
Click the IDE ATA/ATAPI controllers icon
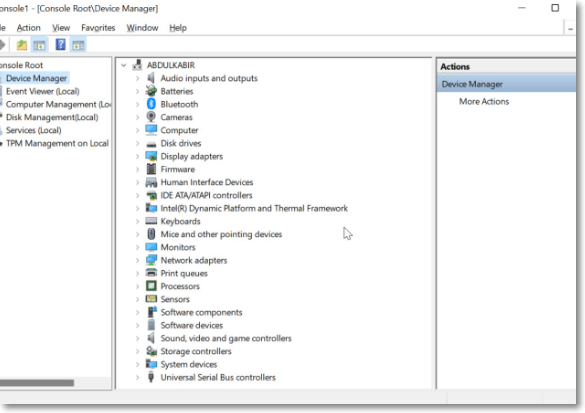click(151, 195)
